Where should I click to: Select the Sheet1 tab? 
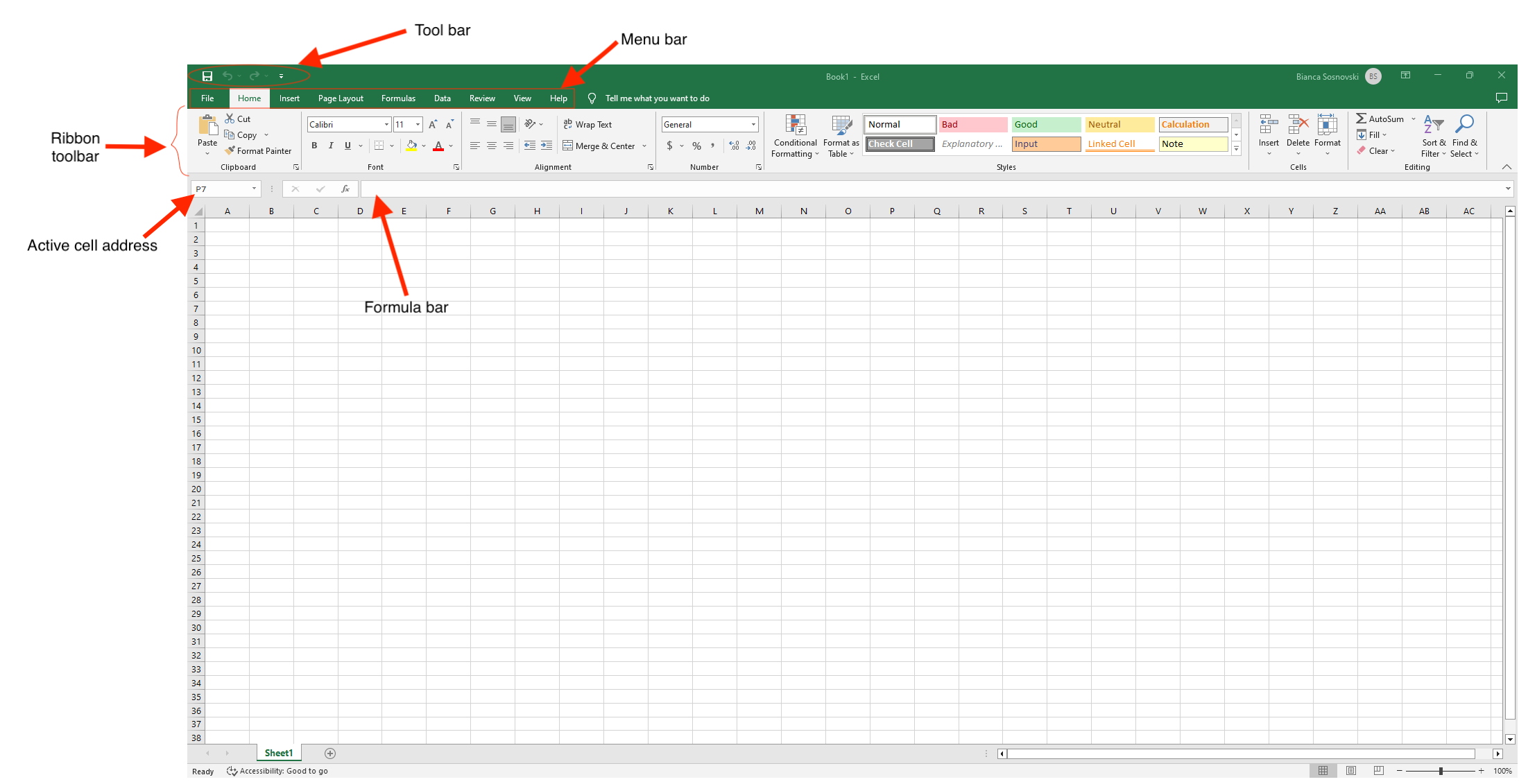pyautogui.click(x=278, y=753)
